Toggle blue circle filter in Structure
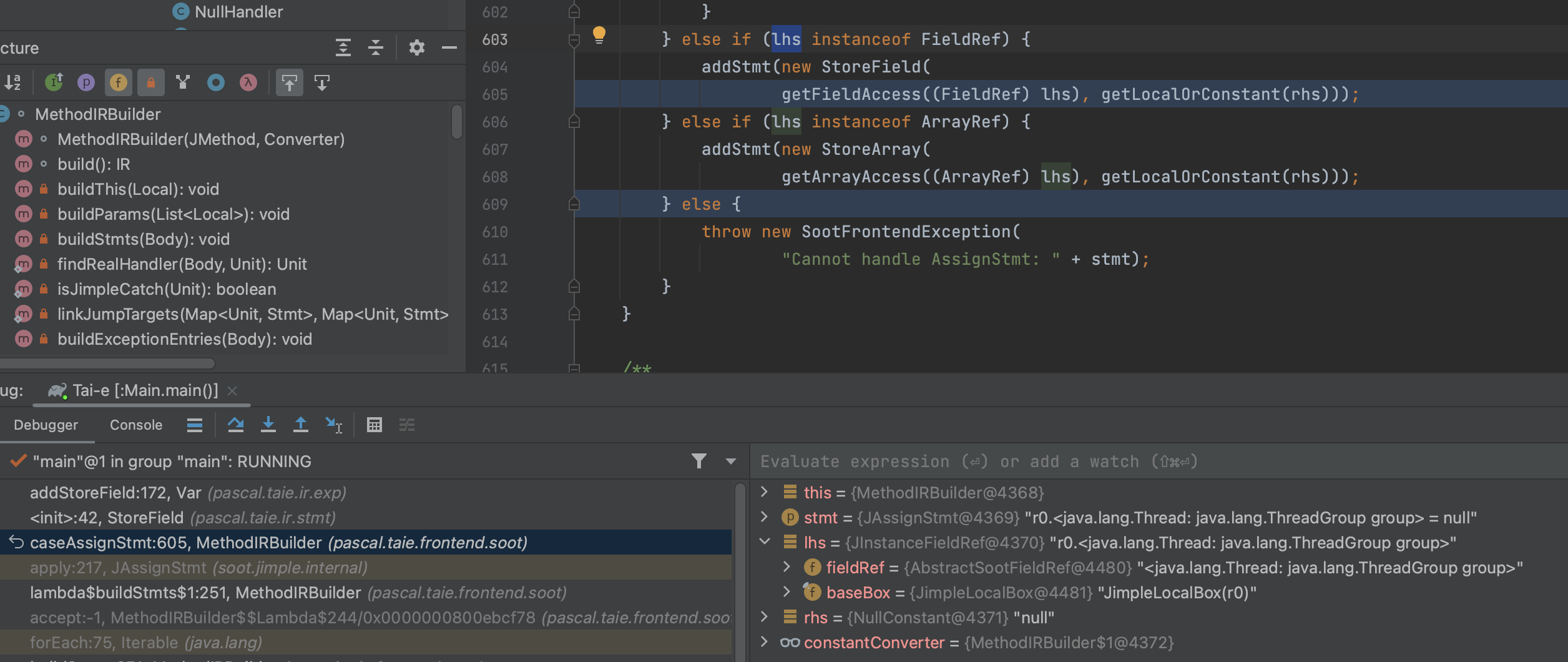Image resolution: width=1568 pixels, height=662 pixels. pos(216,82)
